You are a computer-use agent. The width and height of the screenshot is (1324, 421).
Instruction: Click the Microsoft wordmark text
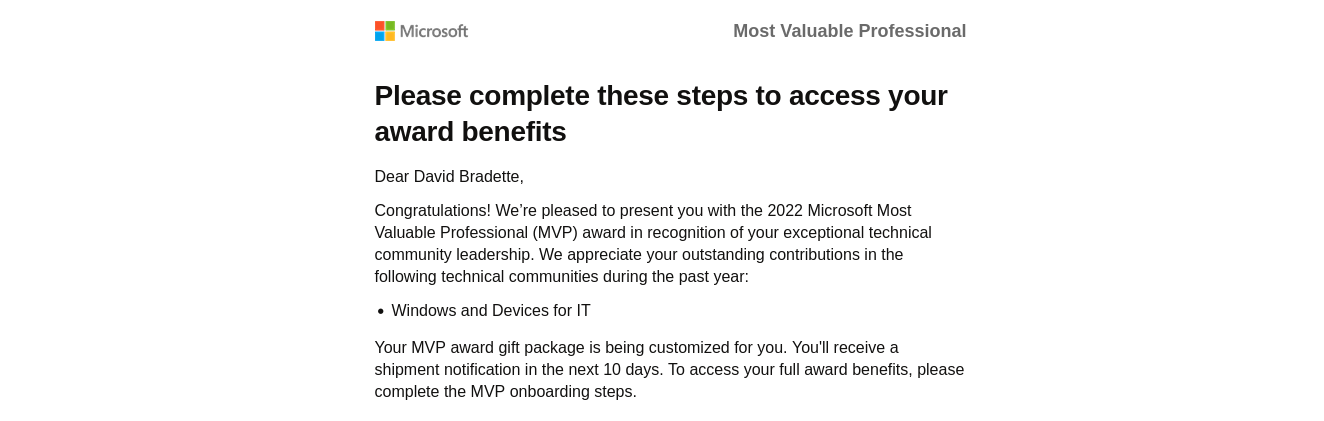pos(434,31)
